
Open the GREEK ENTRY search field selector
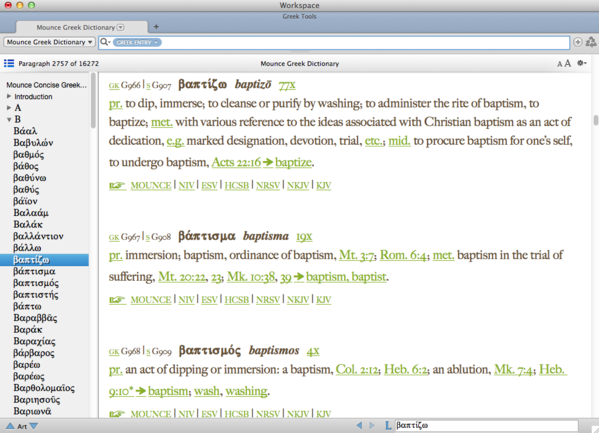(x=137, y=42)
